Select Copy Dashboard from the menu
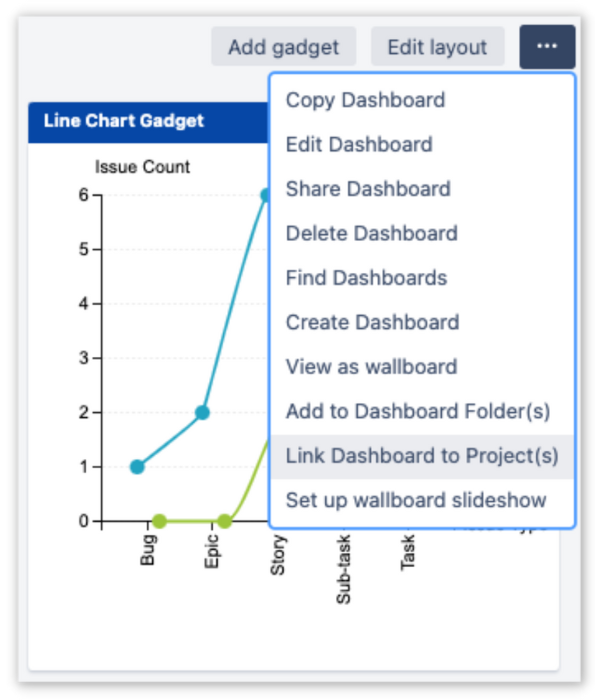This screenshot has width=600, height=700. point(365,100)
